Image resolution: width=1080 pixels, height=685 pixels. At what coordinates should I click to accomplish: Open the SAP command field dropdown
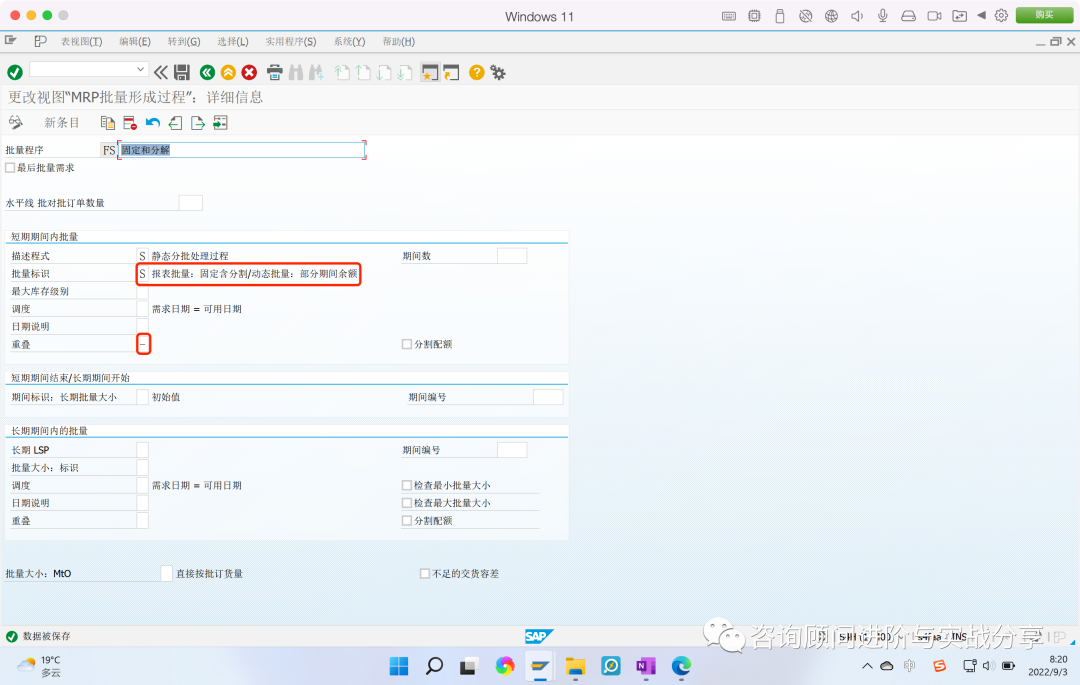point(141,69)
